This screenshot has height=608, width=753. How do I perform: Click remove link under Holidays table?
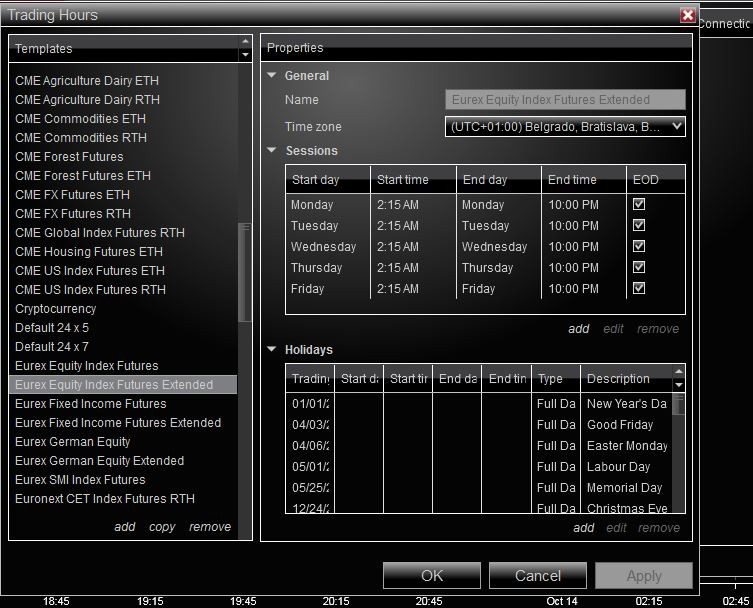click(x=659, y=528)
